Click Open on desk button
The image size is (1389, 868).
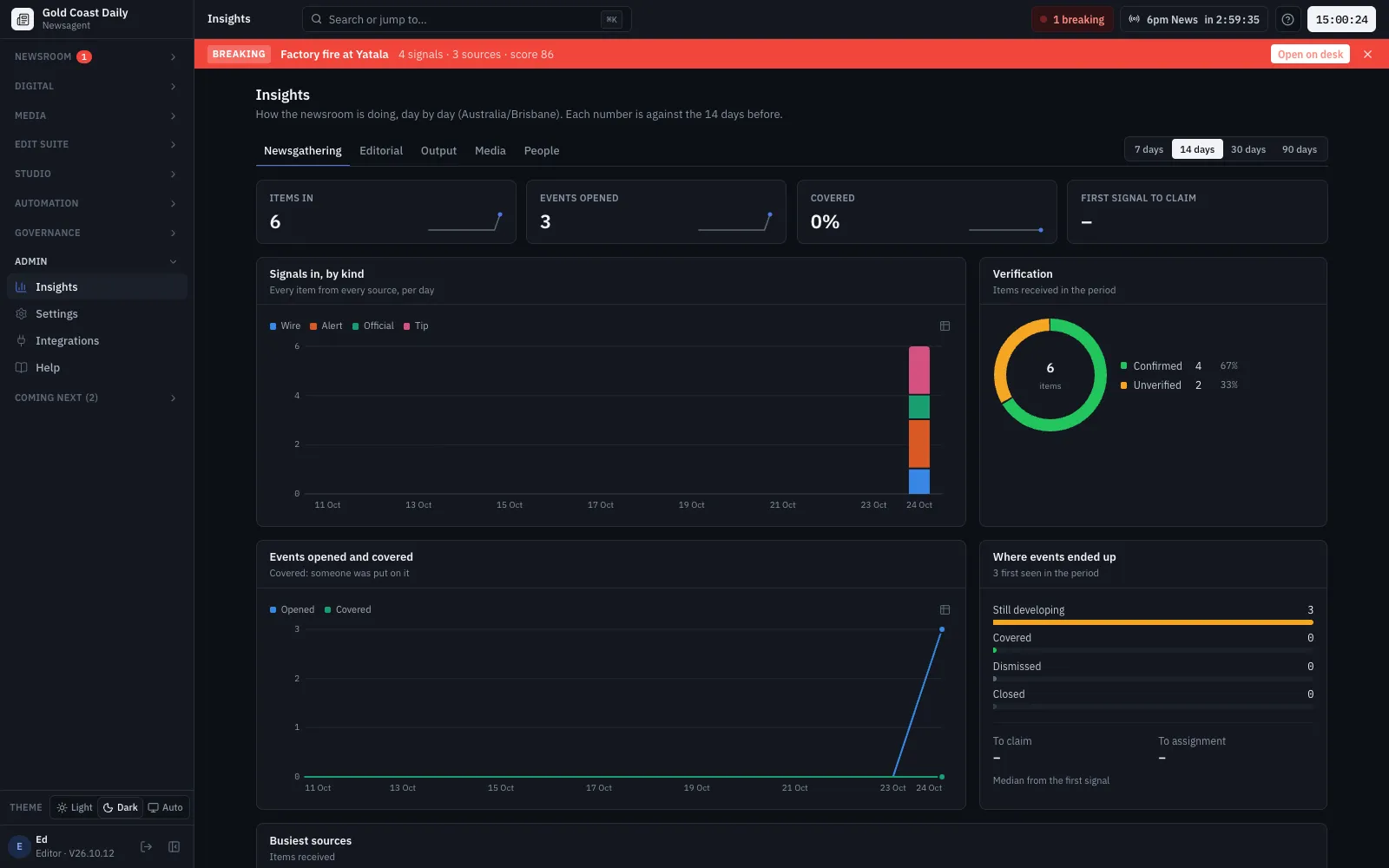[1310, 54]
